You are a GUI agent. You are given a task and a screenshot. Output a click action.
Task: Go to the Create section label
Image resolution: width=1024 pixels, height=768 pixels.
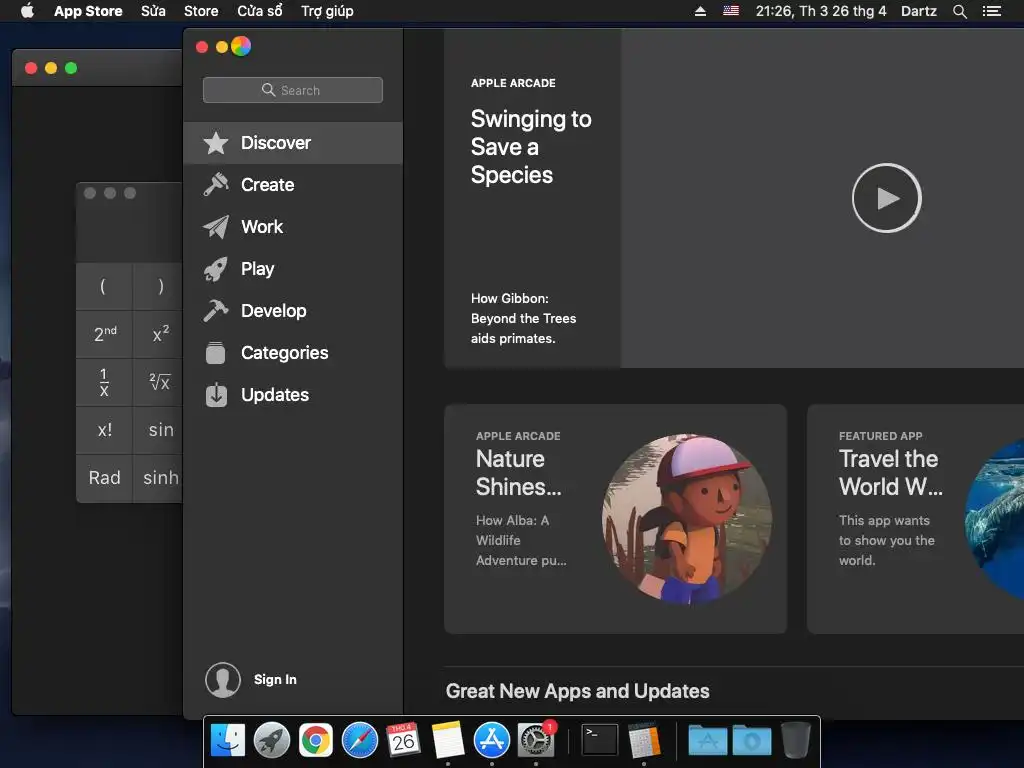point(268,185)
